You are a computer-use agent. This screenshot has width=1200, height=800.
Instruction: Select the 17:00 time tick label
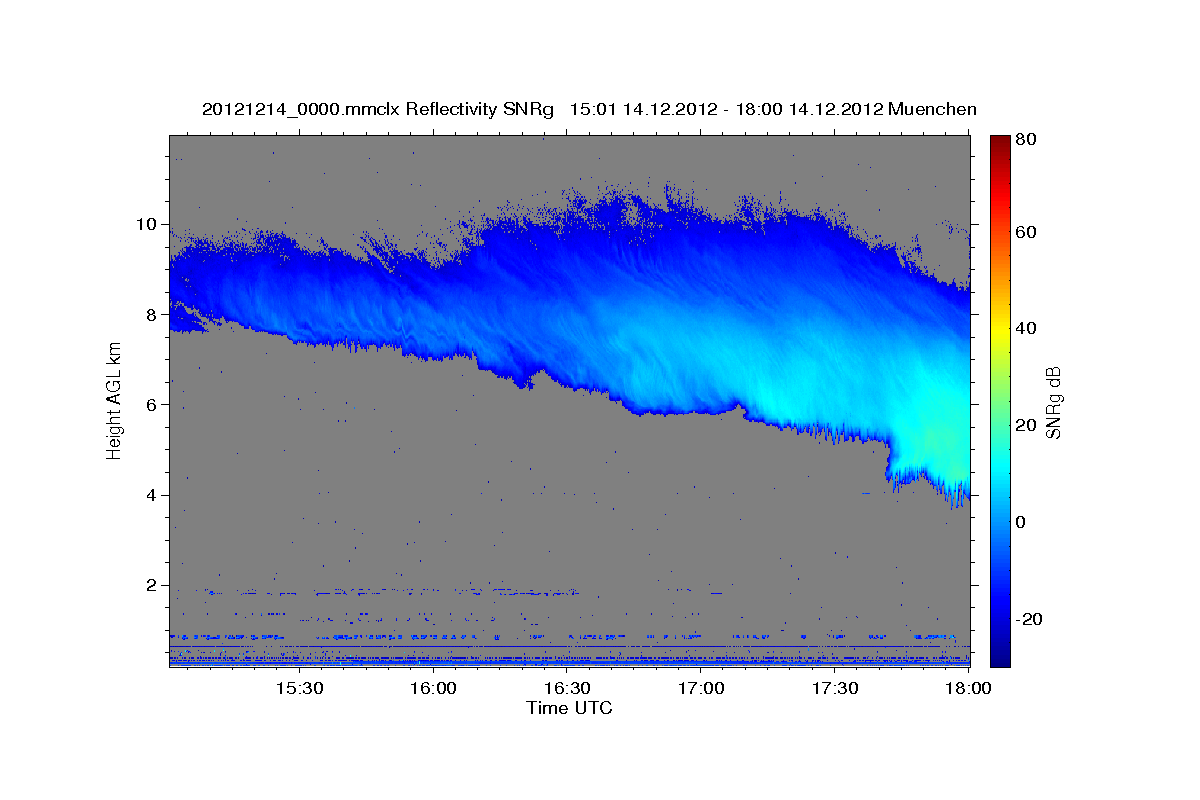coord(701,689)
